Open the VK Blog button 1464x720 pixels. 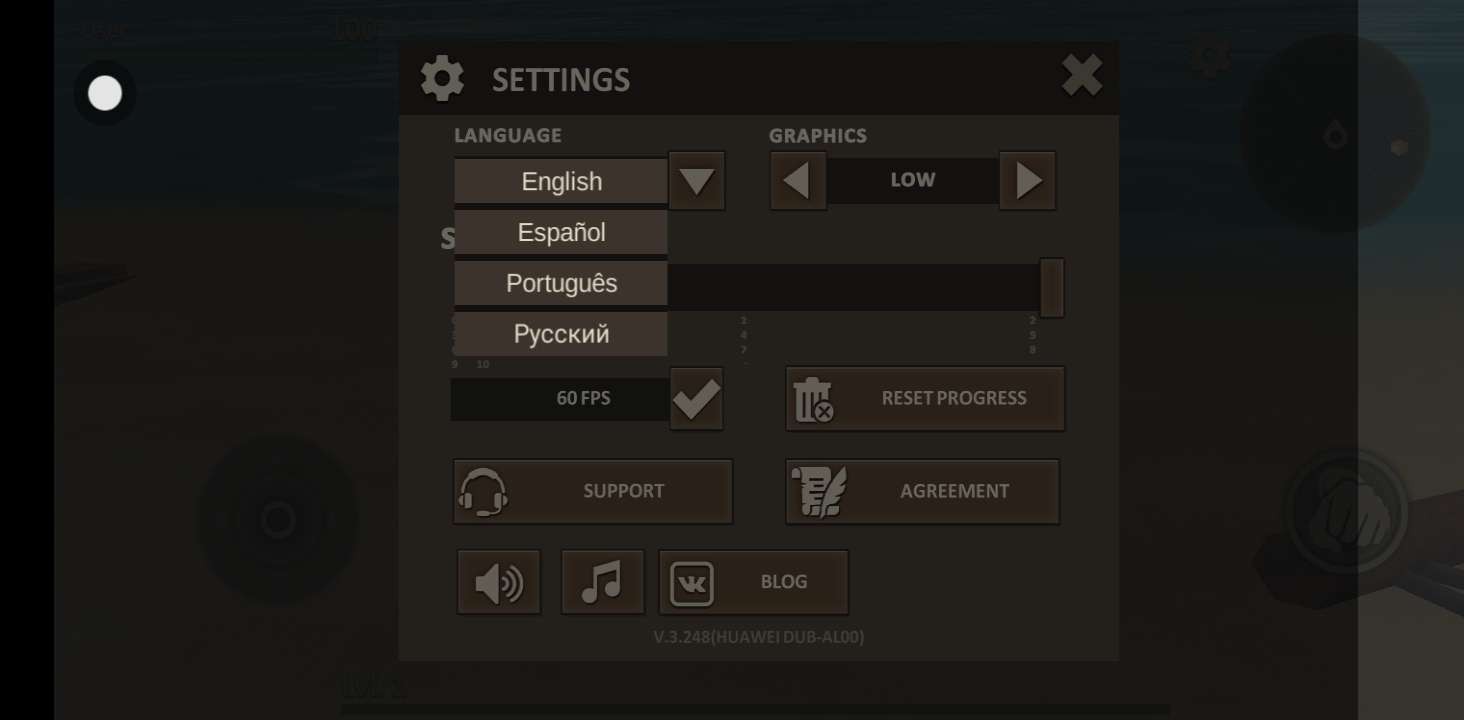pos(753,582)
